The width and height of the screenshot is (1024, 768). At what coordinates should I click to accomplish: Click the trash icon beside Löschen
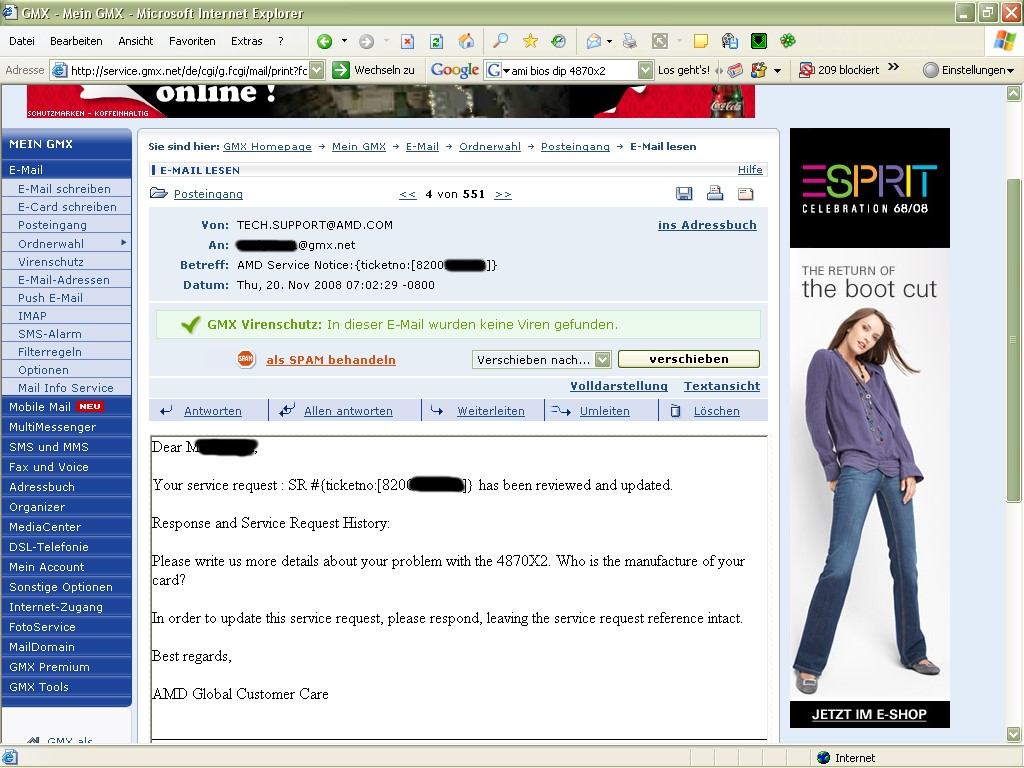pos(676,411)
